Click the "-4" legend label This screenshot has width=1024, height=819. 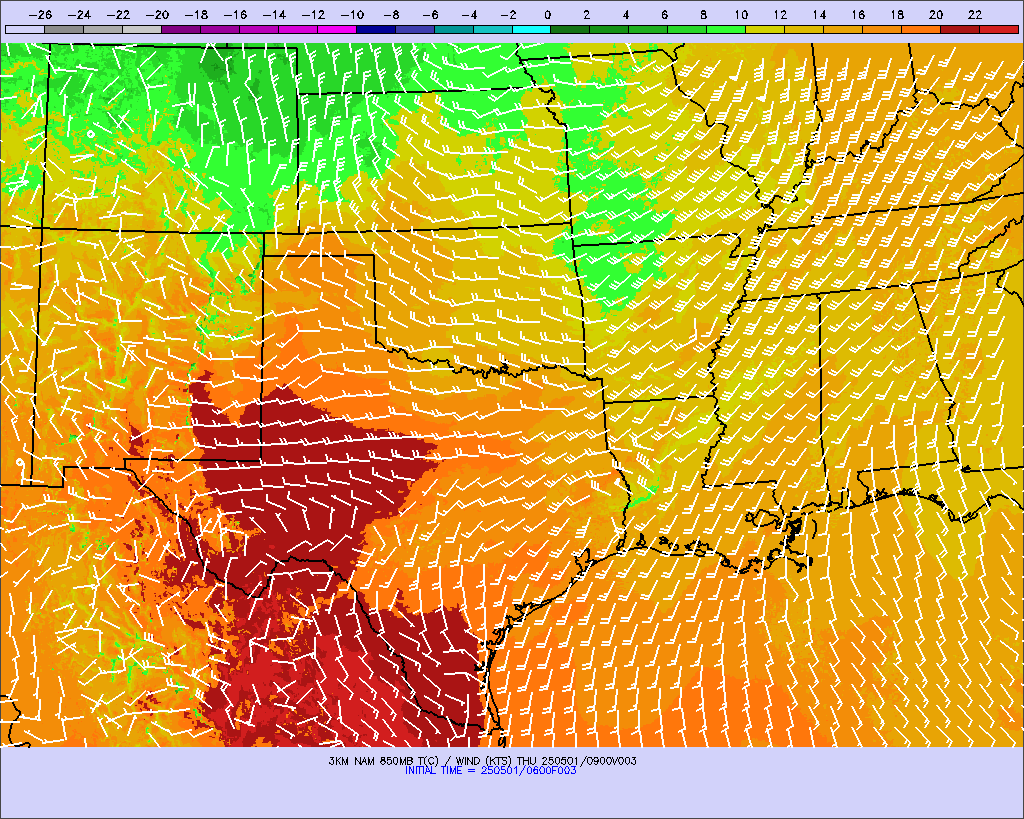pyautogui.click(x=469, y=14)
